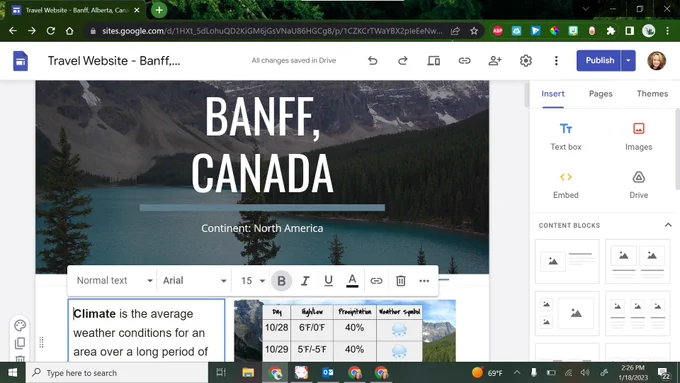The image size is (680, 383).
Task: Copy the published site link icon
Action: click(464, 61)
